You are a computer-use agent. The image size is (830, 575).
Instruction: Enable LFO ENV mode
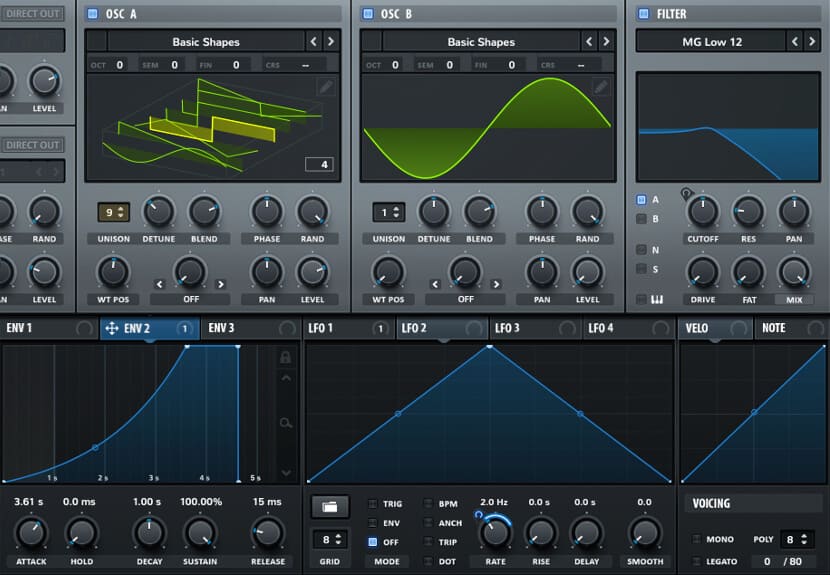tap(373, 523)
